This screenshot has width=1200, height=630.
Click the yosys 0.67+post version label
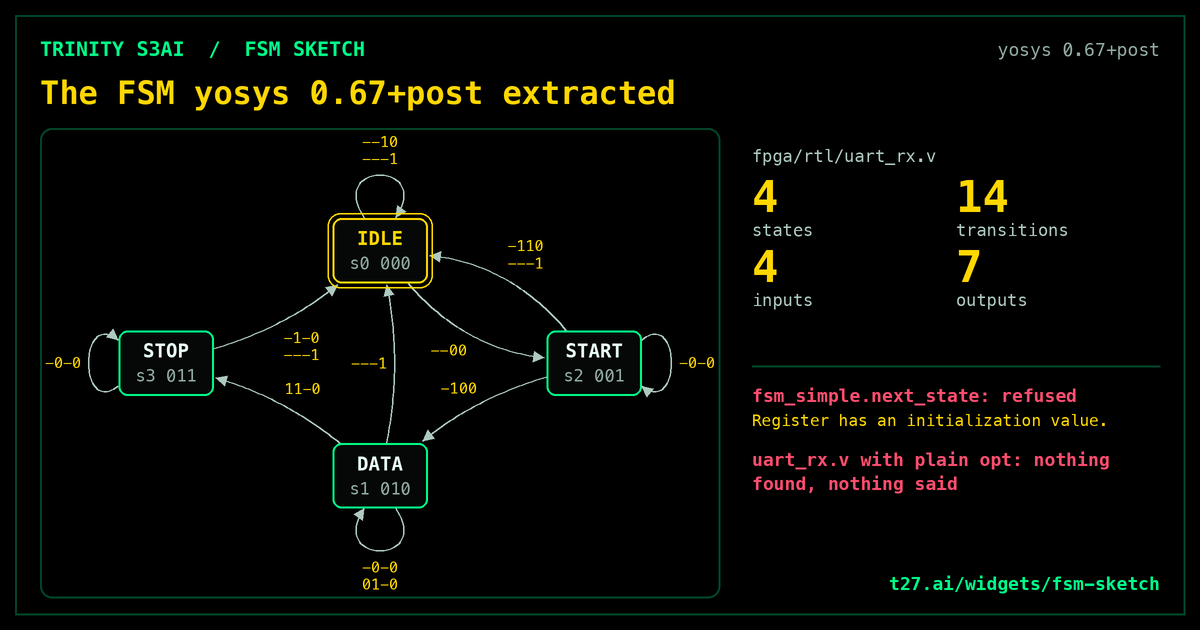[1078, 49]
